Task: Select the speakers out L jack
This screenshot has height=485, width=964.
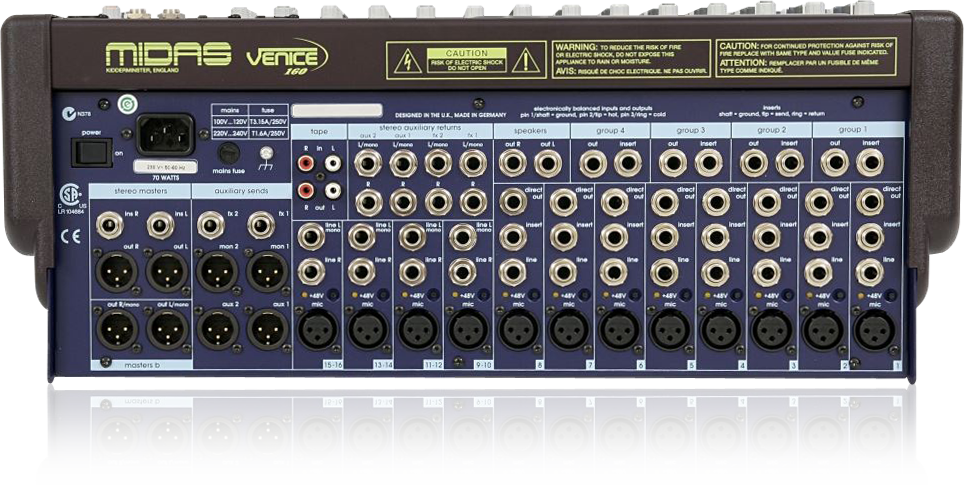Action: point(548,163)
